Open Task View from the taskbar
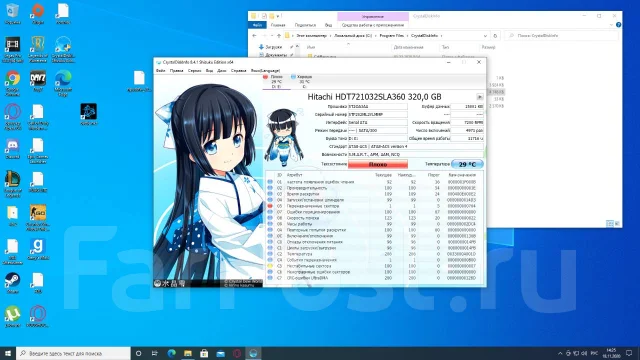The height and width of the screenshot is (360, 640). pyautogui.click(x=155, y=353)
